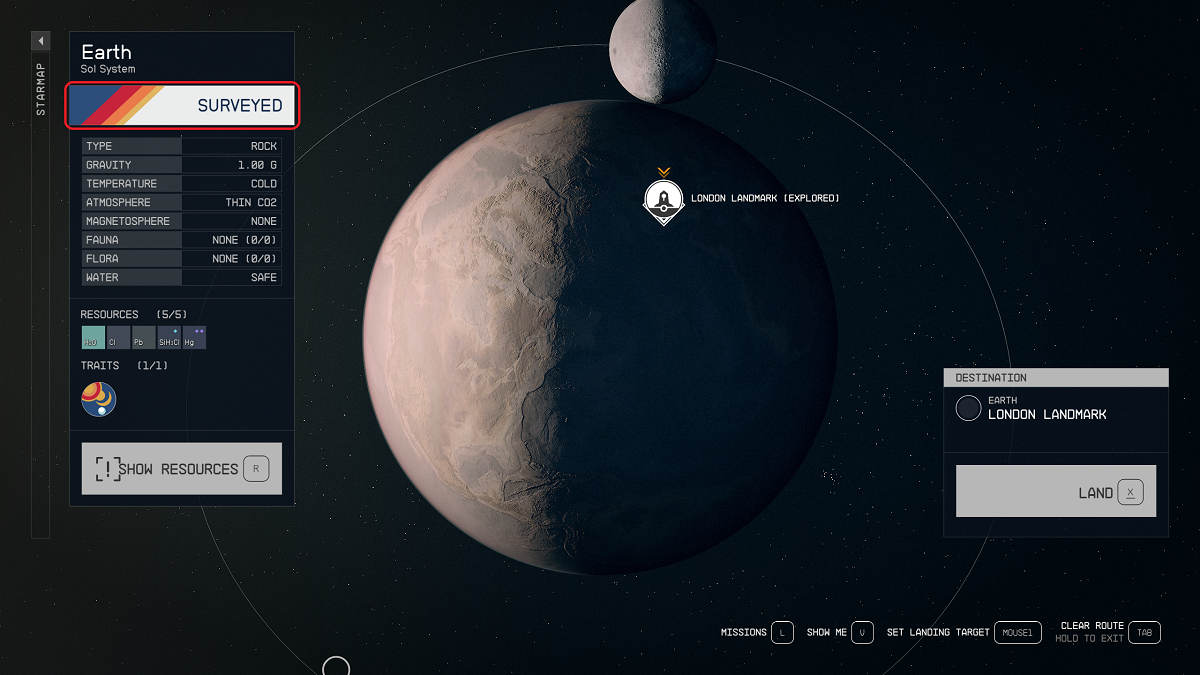Click Clear Route
The width and height of the screenshot is (1200, 675).
click(1094, 626)
